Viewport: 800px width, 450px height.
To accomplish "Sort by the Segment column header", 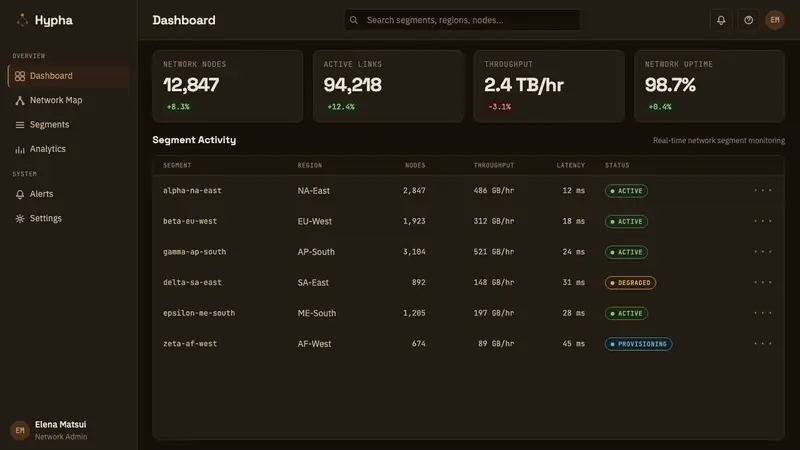I will 177,165.
